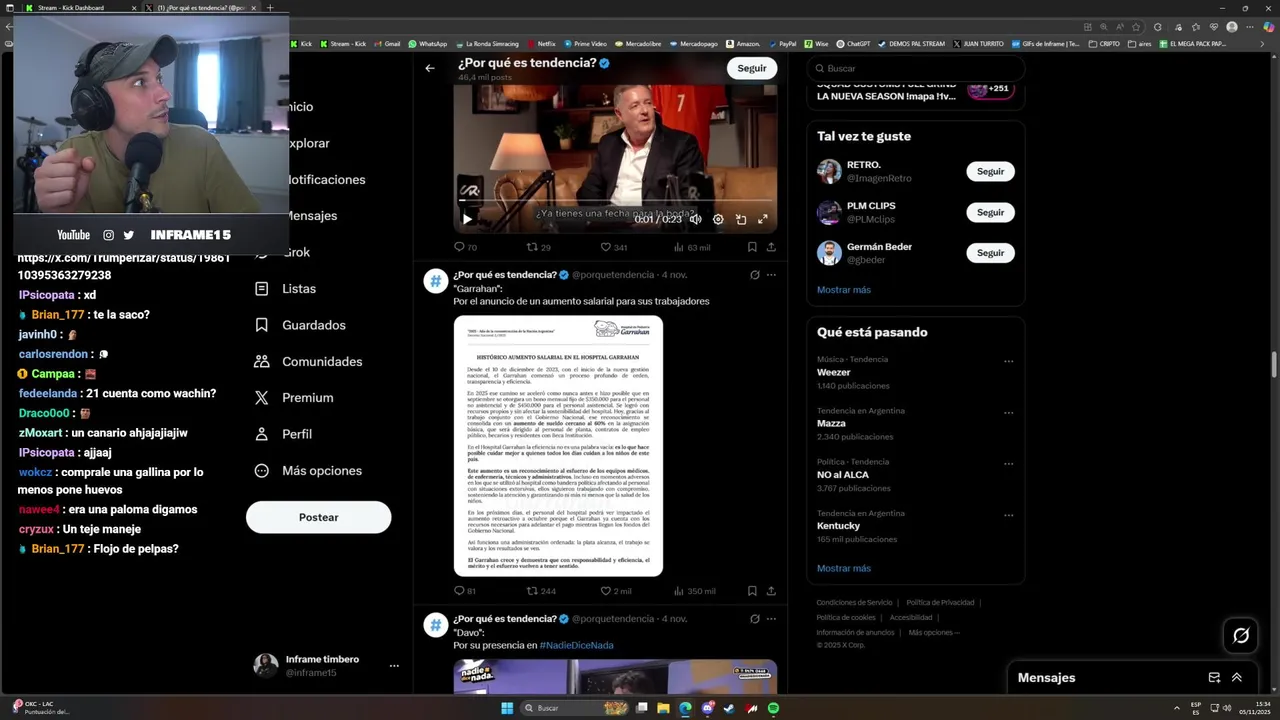Screen dimensions: 1280x720
Task: Follow Germán Beder account
Action: (x=990, y=253)
